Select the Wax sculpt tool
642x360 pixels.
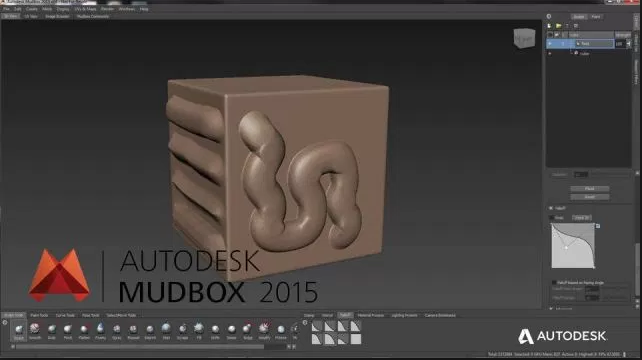(x=166, y=331)
